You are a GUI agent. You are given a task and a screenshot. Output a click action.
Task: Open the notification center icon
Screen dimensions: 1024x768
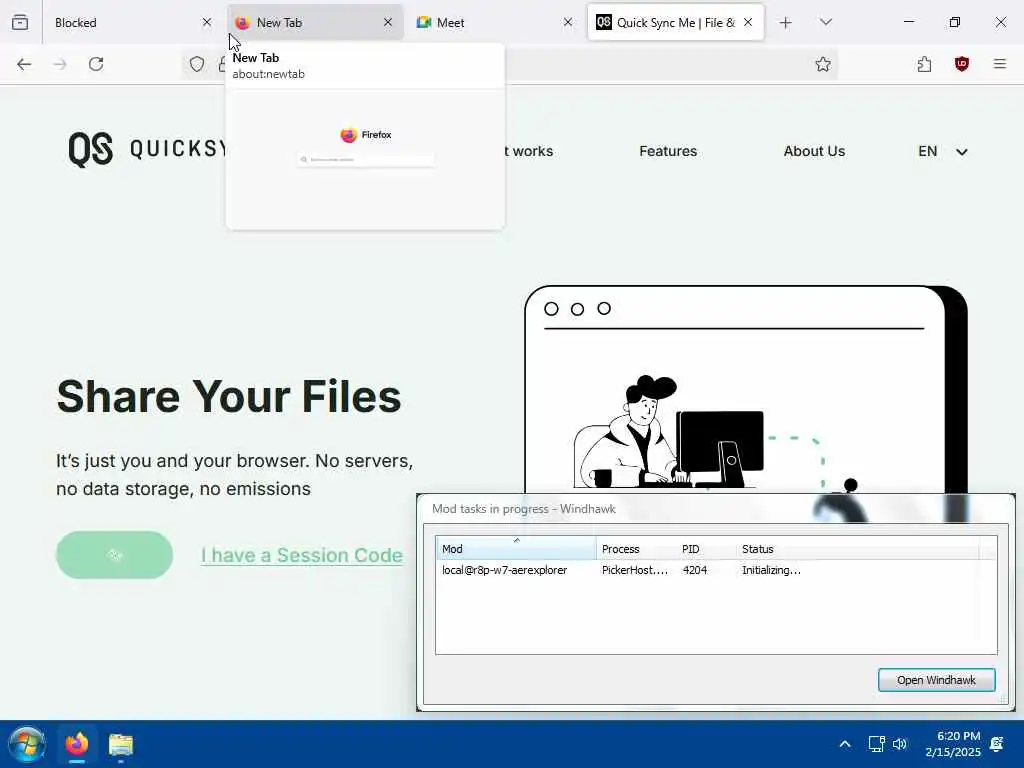click(x=997, y=744)
